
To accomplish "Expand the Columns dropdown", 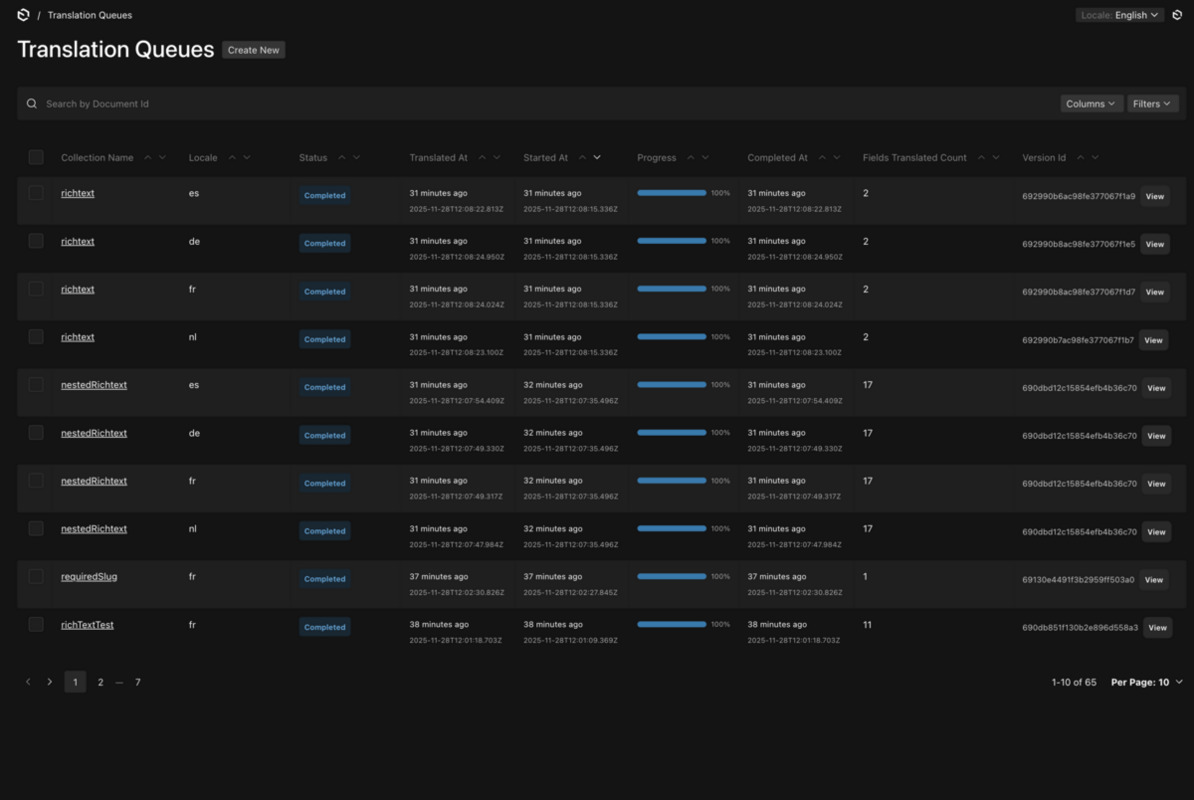I will (1091, 104).
